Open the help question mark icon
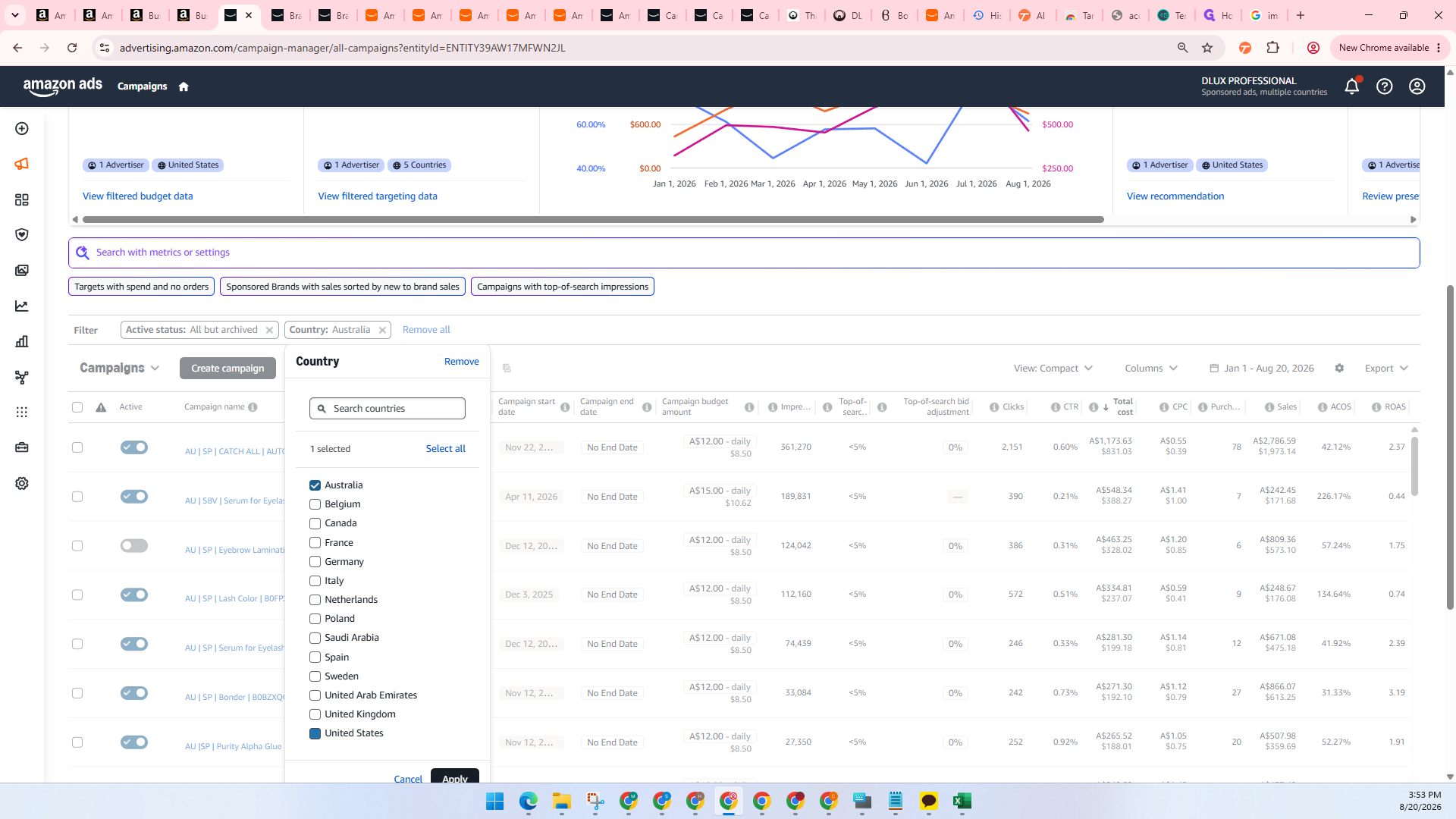 (x=1385, y=86)
